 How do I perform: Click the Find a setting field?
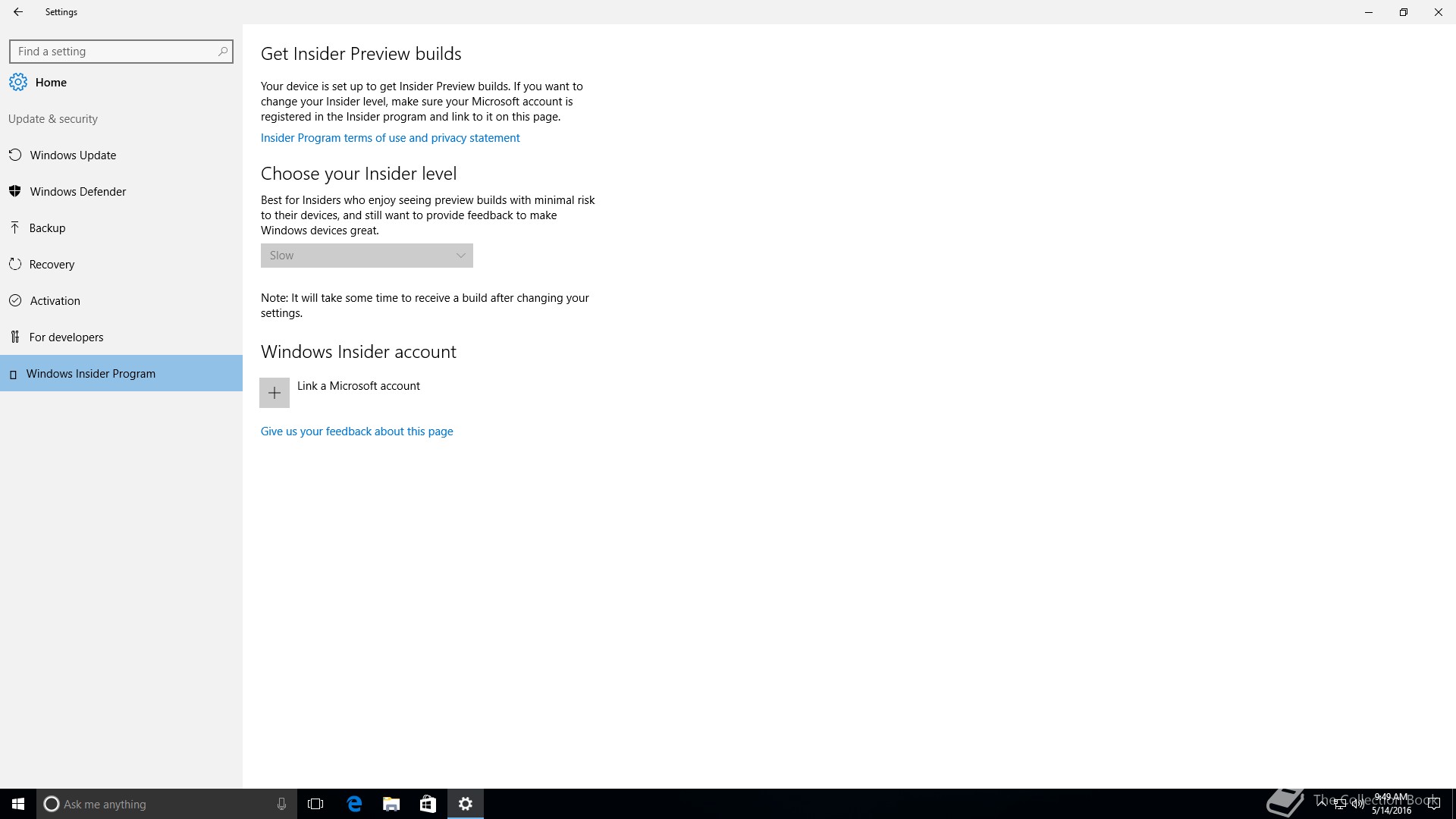point(114,52)
